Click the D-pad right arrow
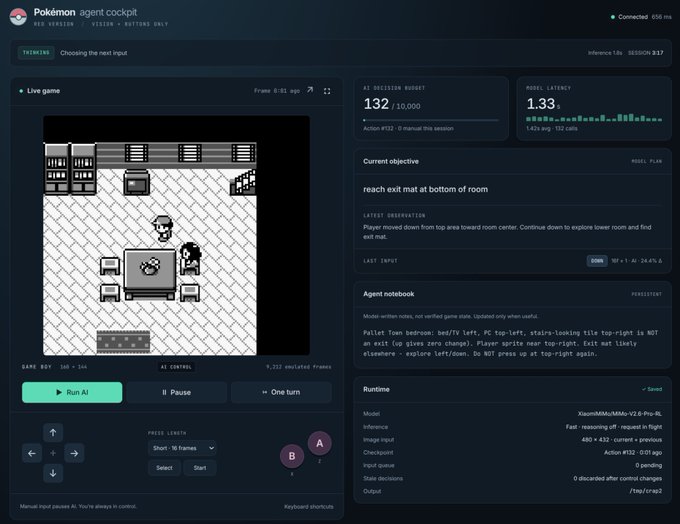The height and width of the screenshot is (524, 680). (74, 453)
